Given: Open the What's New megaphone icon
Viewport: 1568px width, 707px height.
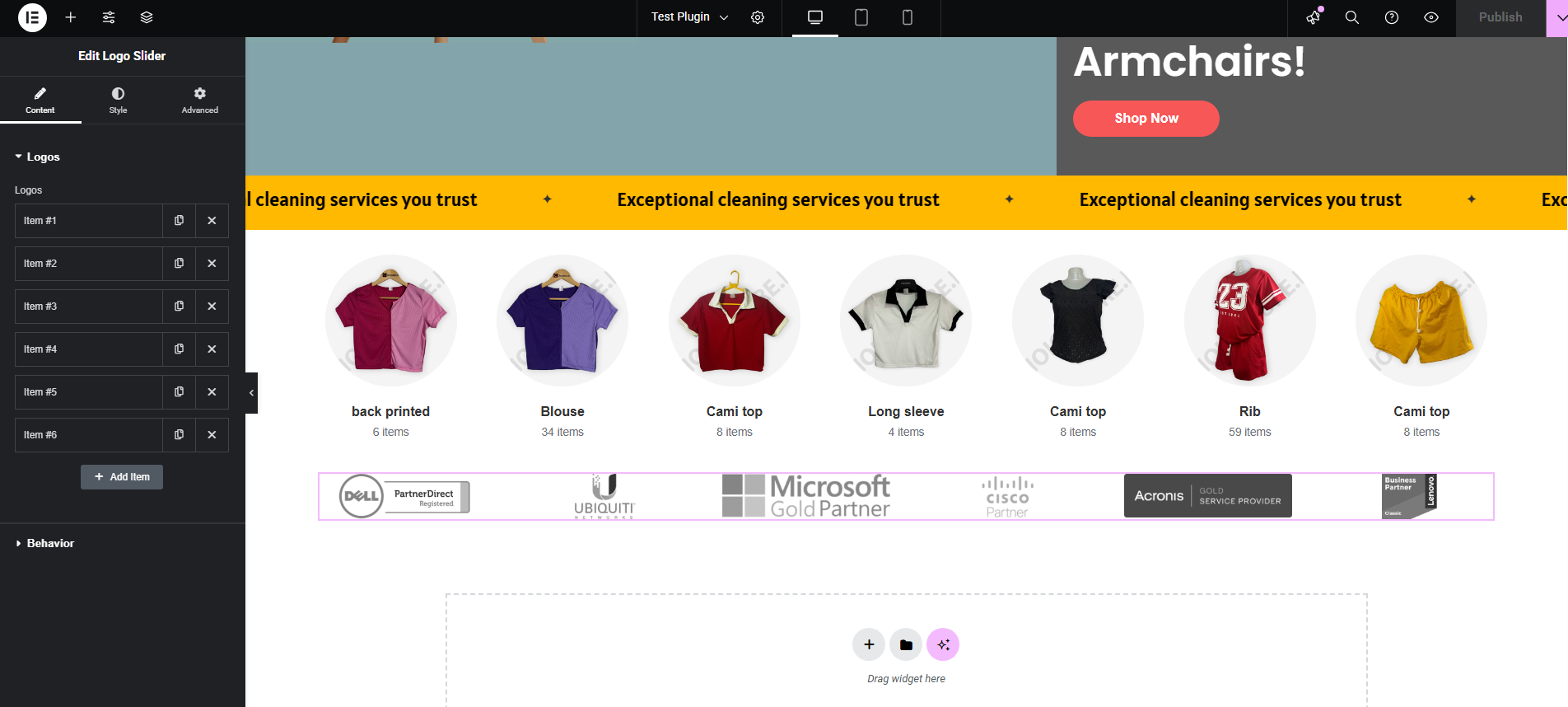Looking at the screenshot, I should point(1314,17).
